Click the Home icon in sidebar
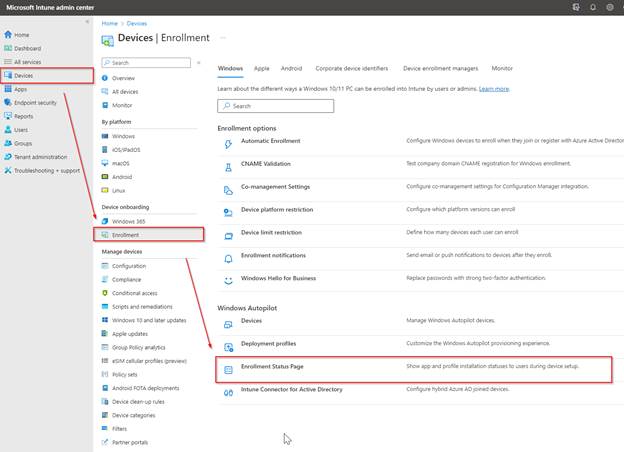624x452 pixels. pos(9,34)
